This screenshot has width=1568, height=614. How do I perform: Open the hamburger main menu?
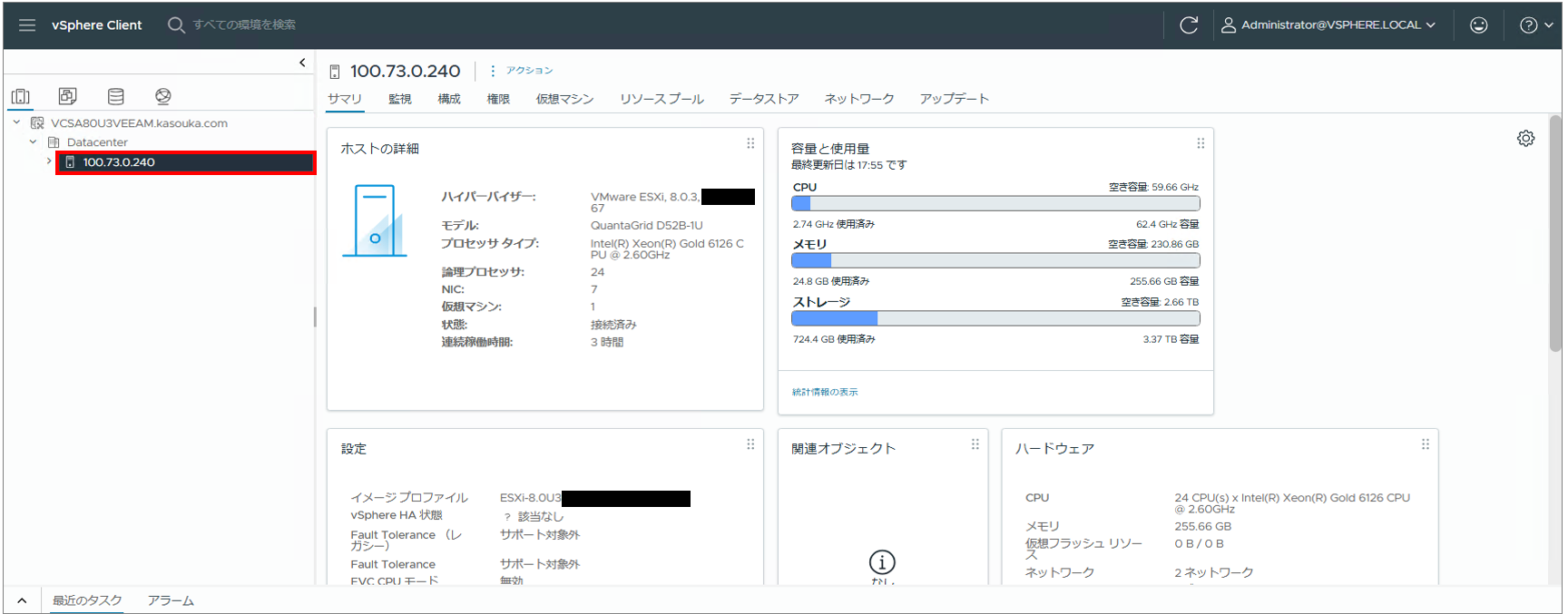[27, 25]
